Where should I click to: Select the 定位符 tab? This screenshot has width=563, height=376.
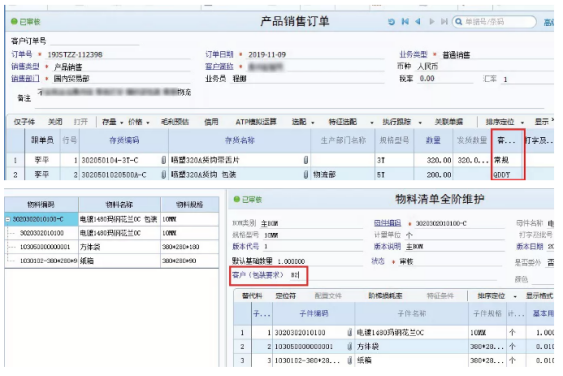click(x=285, y=296)
